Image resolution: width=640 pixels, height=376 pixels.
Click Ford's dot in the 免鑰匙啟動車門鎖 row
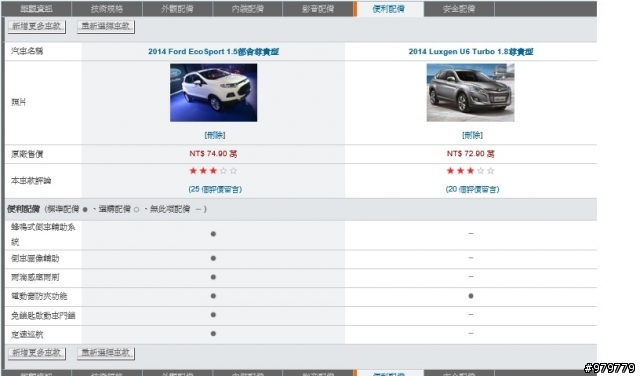point(213,315)
